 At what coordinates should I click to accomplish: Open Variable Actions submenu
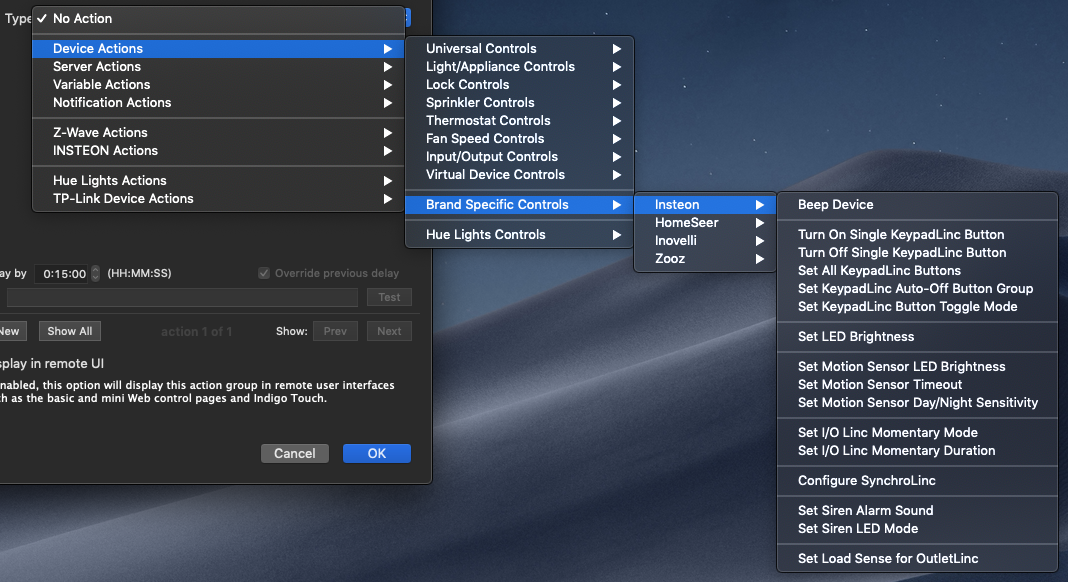[218, 85]
